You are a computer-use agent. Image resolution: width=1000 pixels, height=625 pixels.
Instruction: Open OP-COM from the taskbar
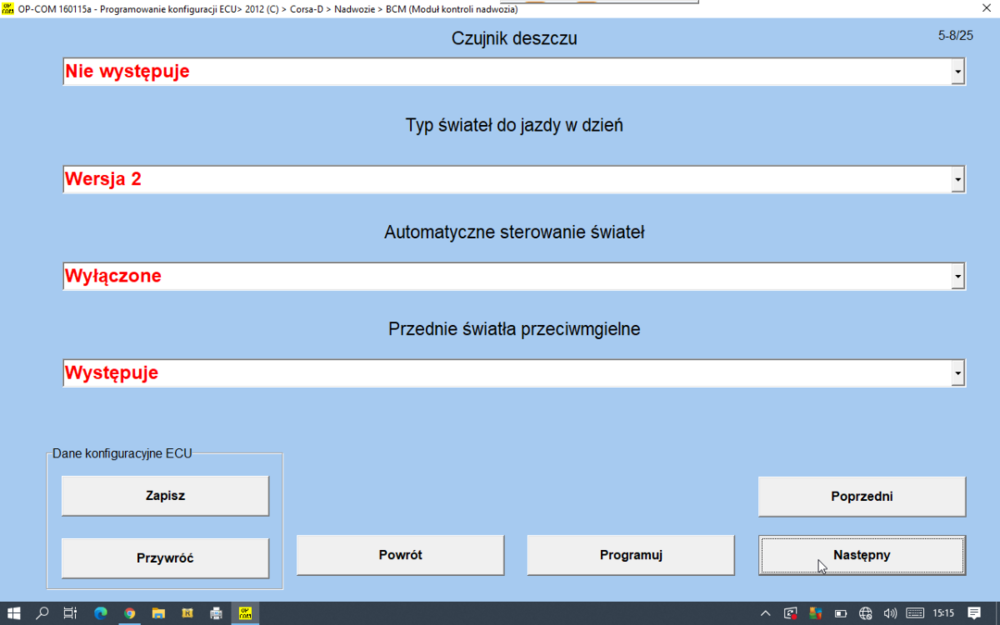click(245, 612)
